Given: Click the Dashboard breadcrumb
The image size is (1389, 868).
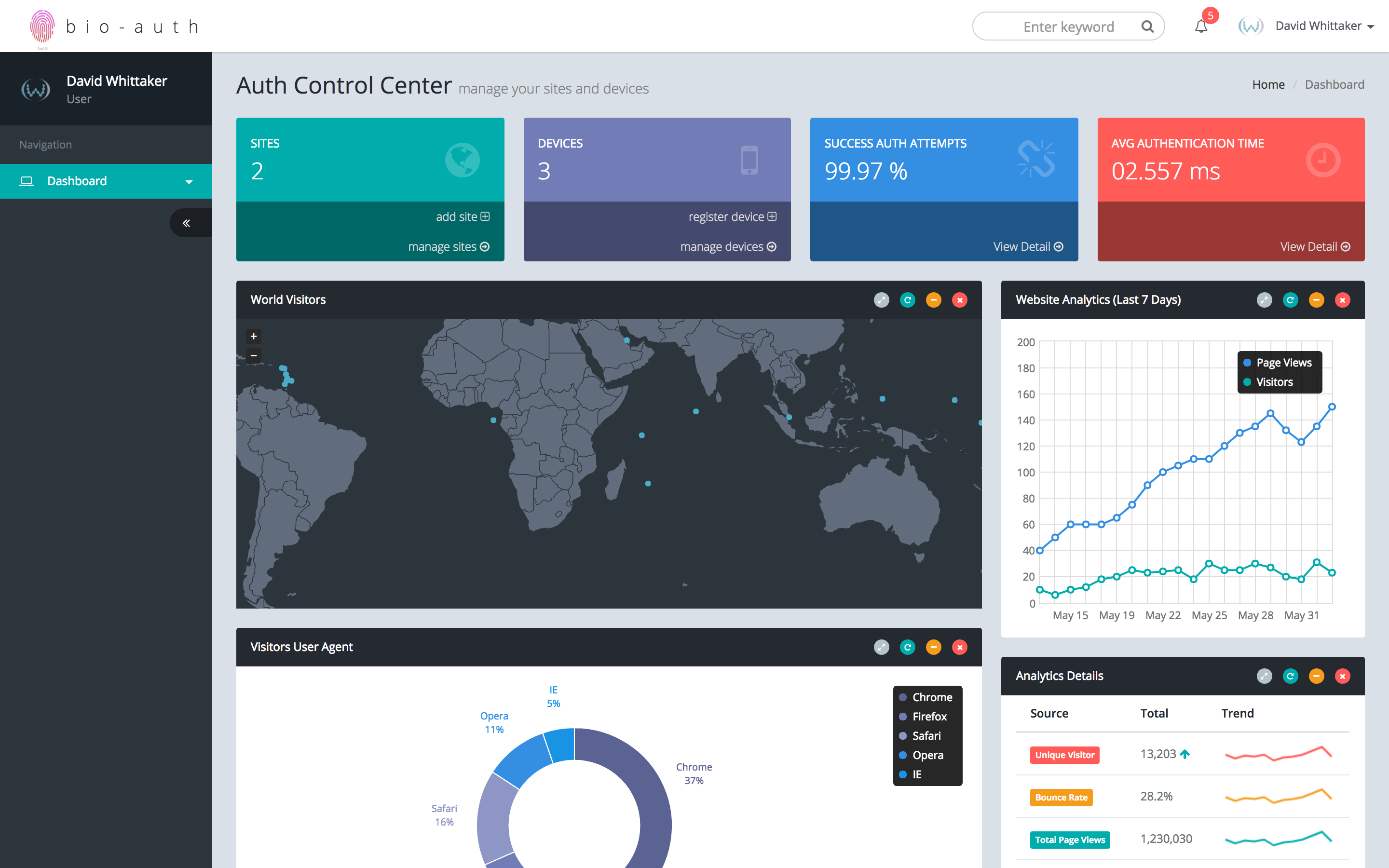Looking at the screenshot, I should click(1335, 84).
